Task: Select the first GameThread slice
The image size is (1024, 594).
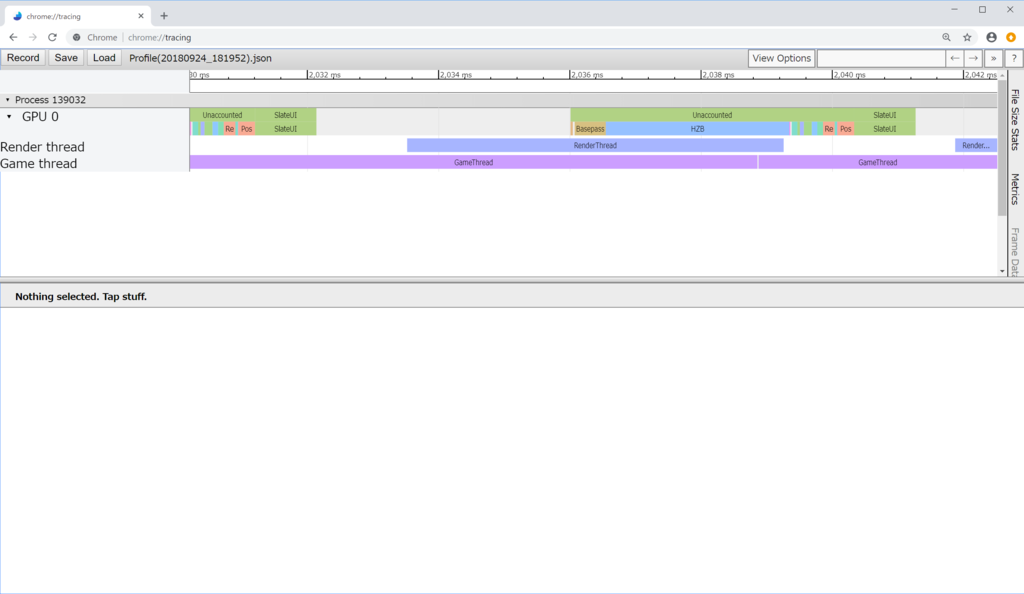Action: coord(473,162)
